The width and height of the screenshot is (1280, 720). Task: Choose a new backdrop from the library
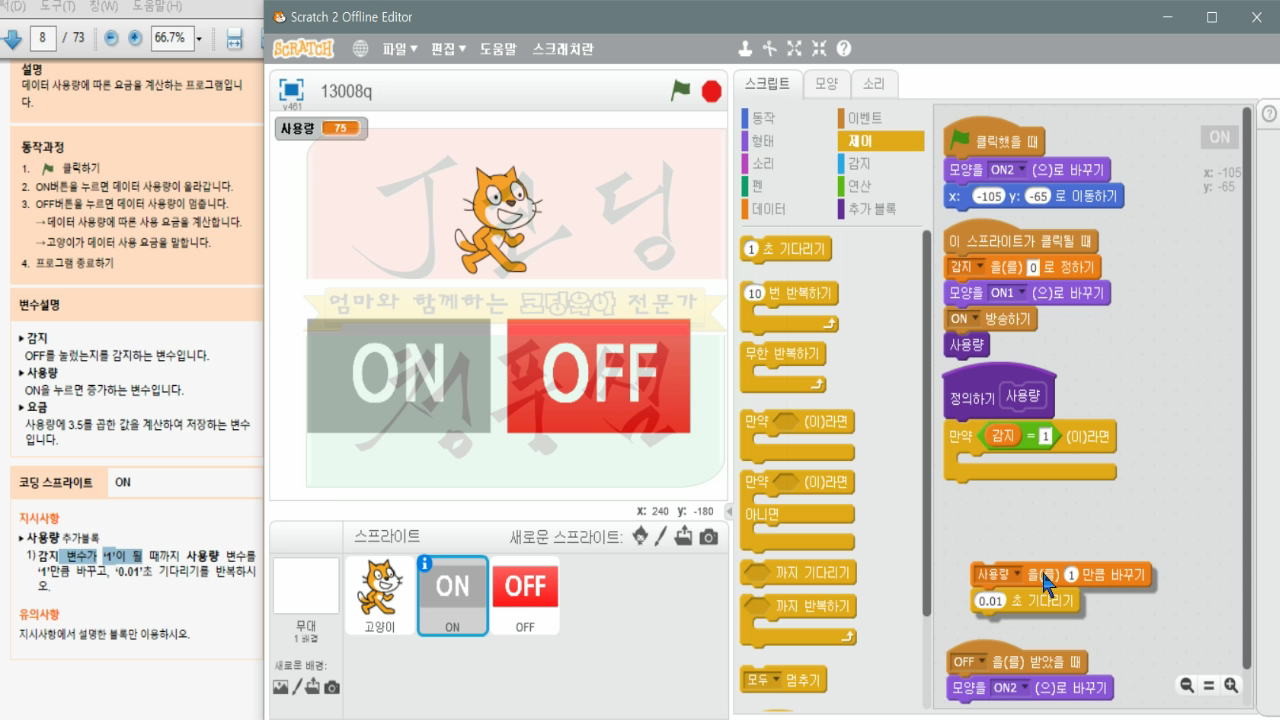click(280, 687)
